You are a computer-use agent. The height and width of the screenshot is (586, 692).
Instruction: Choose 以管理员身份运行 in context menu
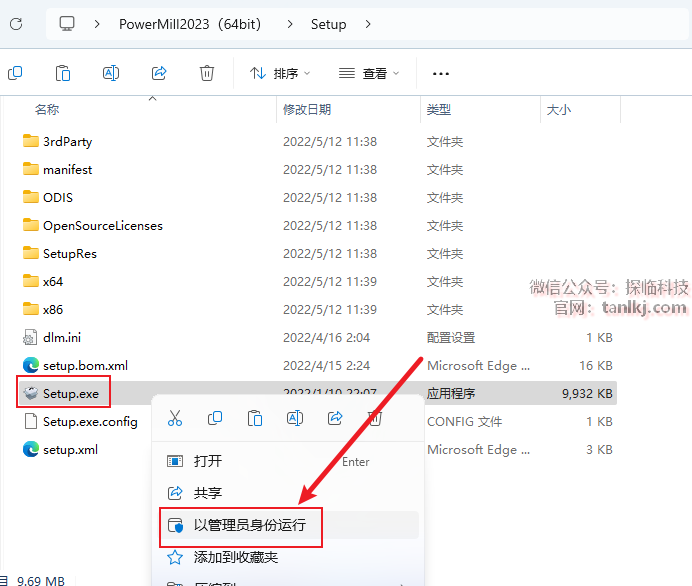click(x=288, y=525)
